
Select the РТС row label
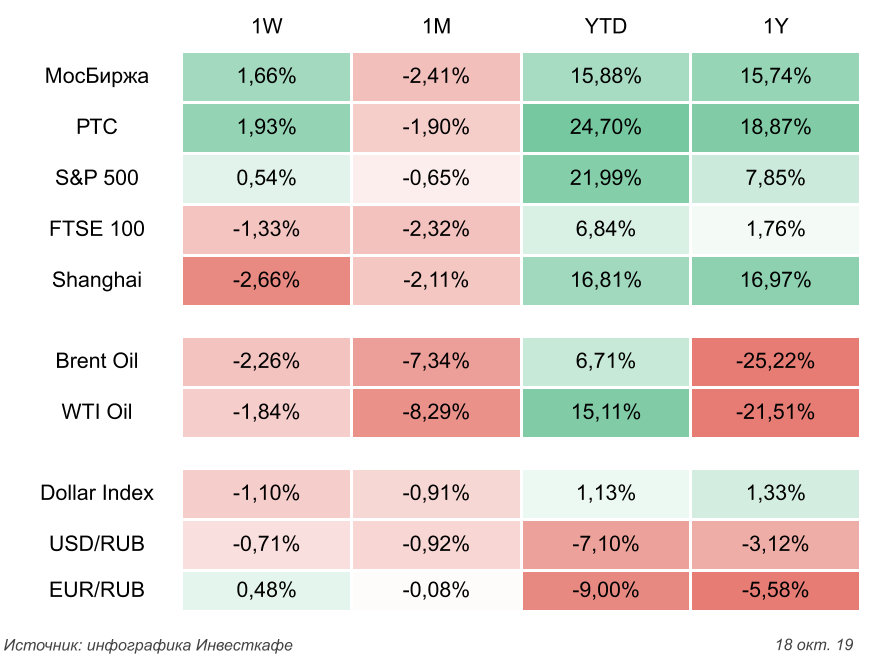(97, 127)
